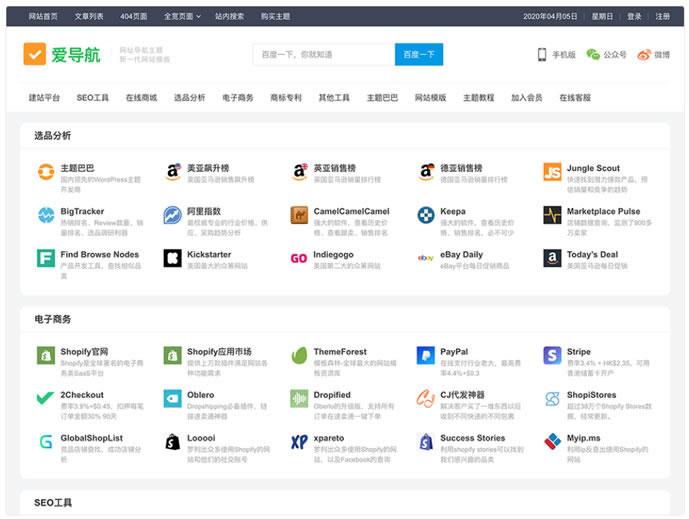689x519 pixels.
Task: Click the Myip.ms icon
Action: 552,441
